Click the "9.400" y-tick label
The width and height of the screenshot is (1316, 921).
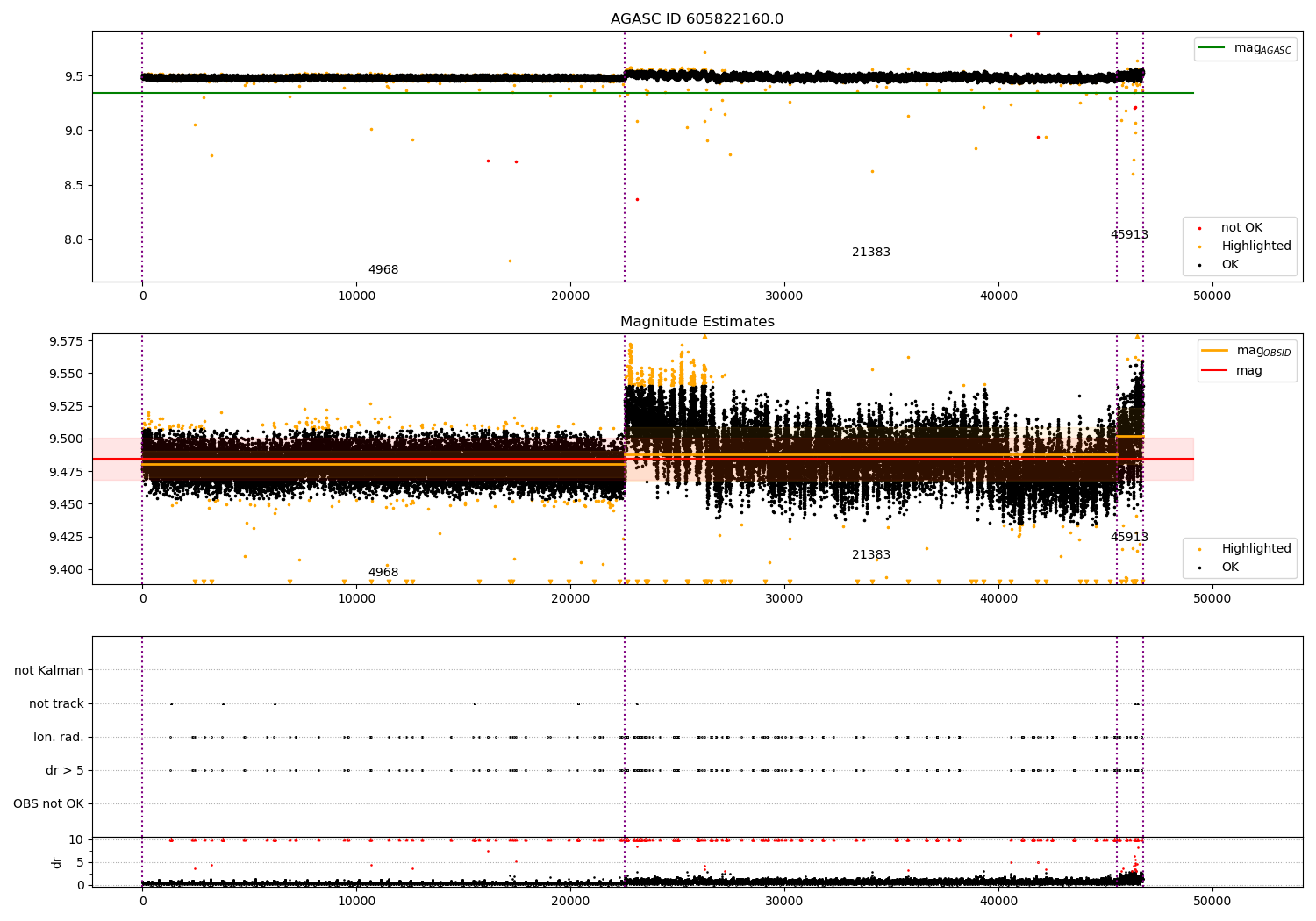pos(66,569)
